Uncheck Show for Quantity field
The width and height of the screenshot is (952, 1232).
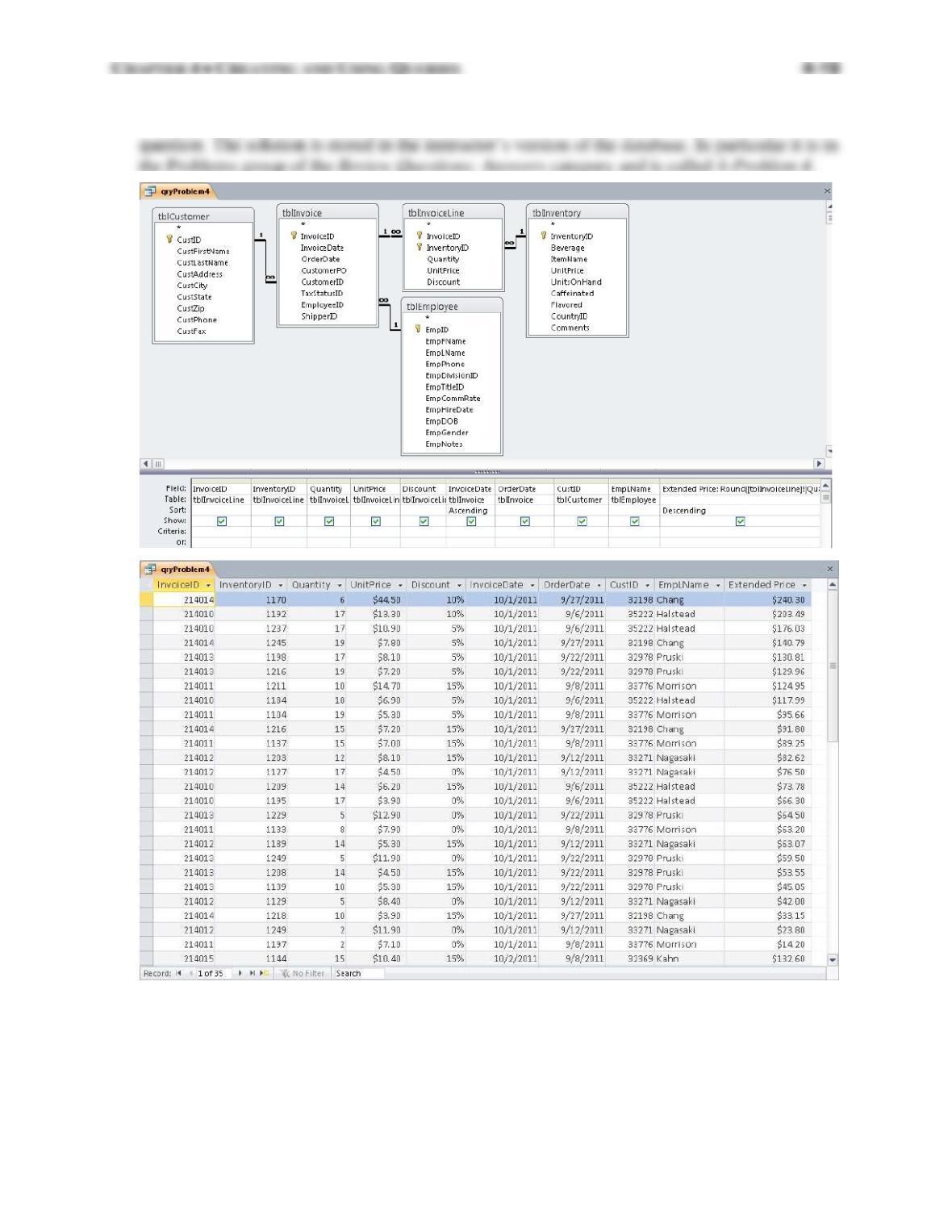[329, 521]
